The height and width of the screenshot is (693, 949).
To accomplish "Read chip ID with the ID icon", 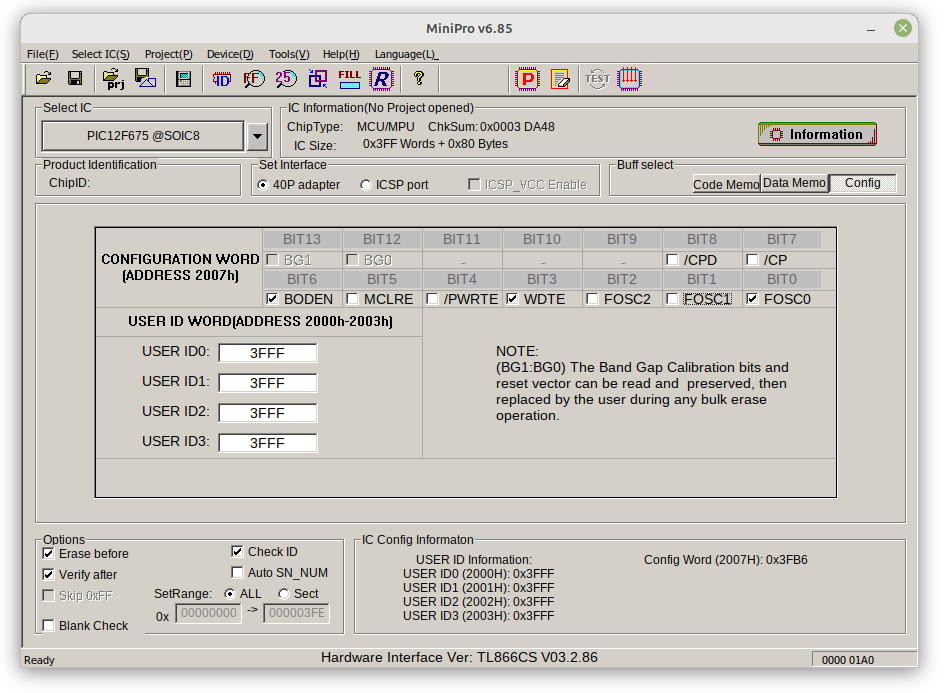I will pyautogui.click(x=222, y=79).
